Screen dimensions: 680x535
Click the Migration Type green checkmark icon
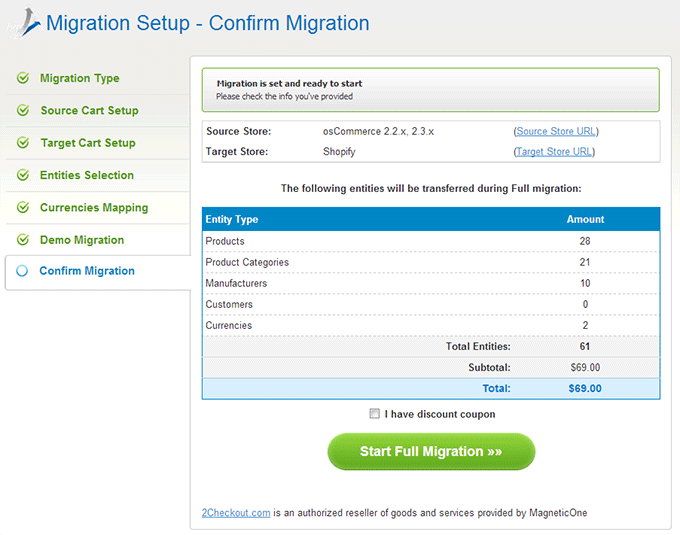23,78
